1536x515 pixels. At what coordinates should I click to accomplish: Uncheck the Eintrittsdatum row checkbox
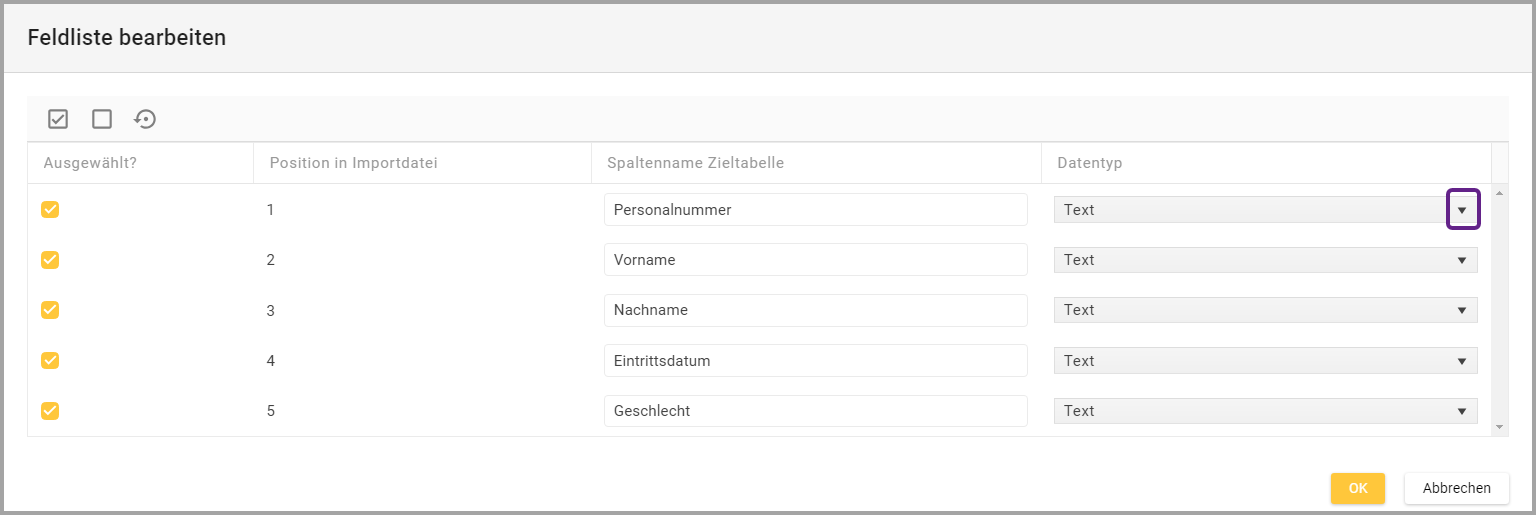(50, 360)
